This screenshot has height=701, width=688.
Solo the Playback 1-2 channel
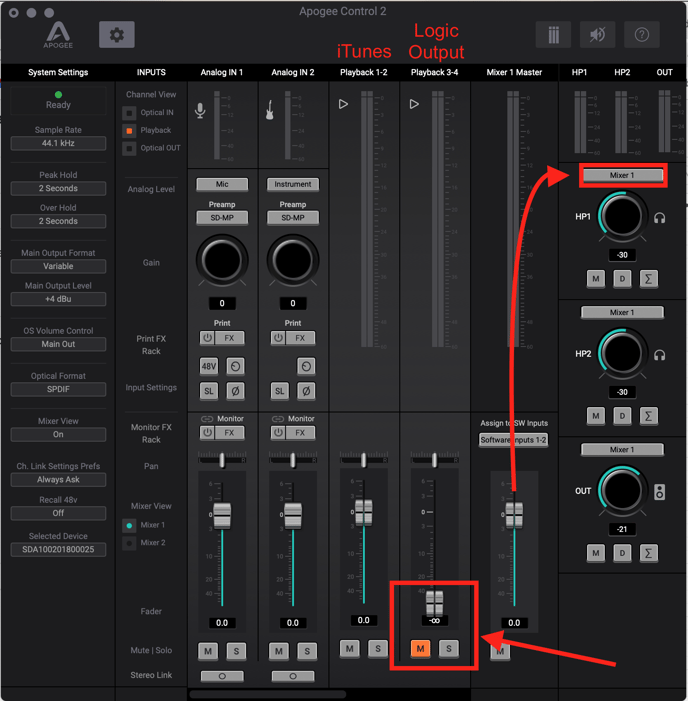378,648
